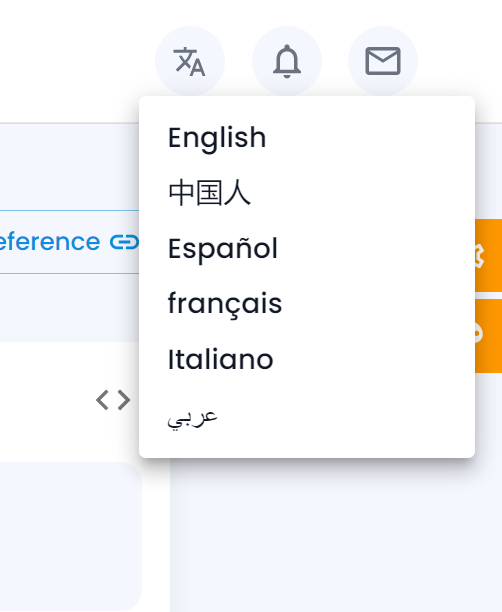The image size is (502, 612).
Task: Click the light blue preview card at bottom left
Action: tap(70, 536)
